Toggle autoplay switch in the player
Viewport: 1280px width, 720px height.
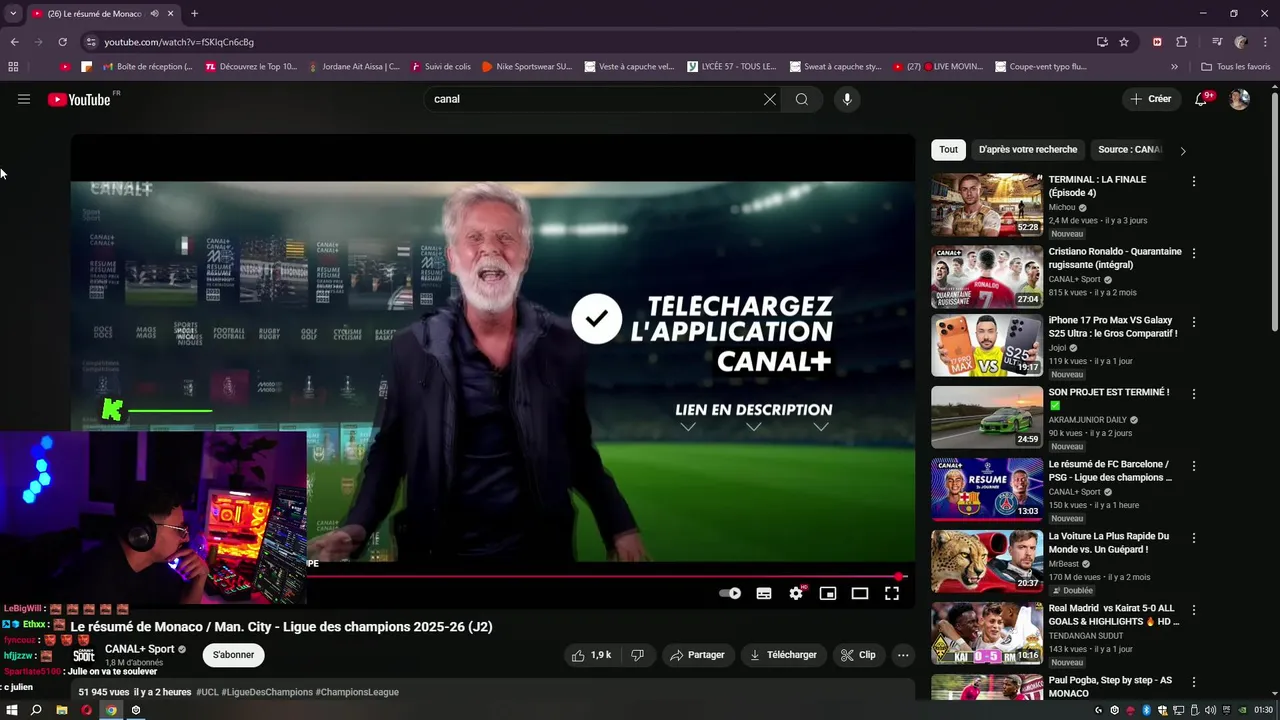[730, 593]
